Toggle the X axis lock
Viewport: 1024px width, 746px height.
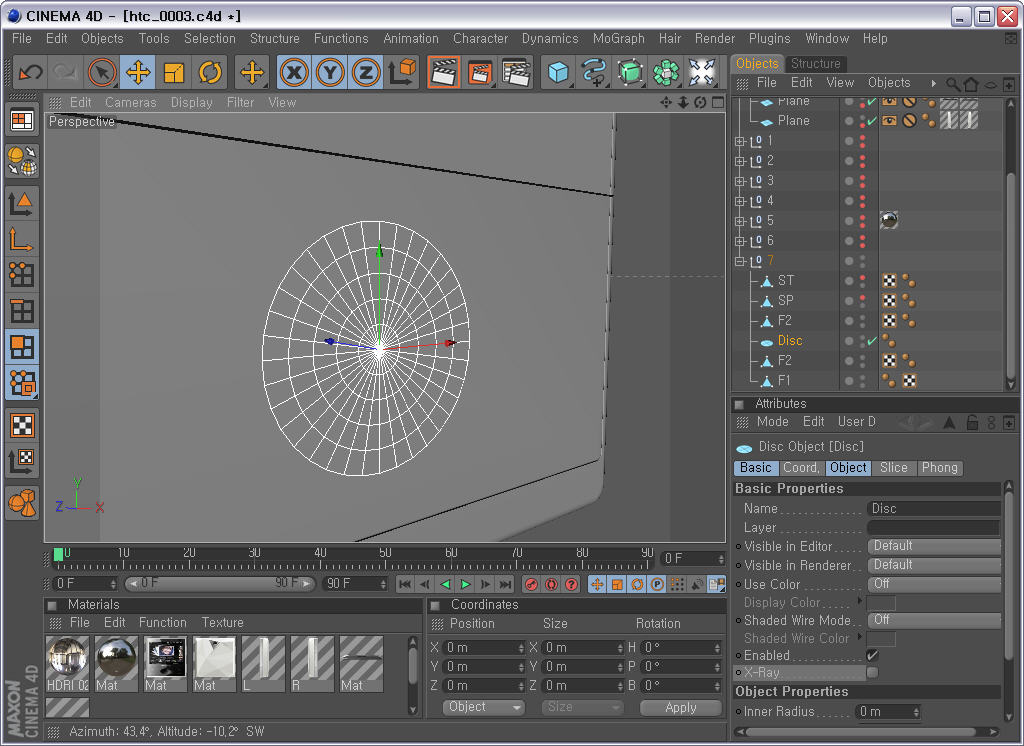[294, 72]
